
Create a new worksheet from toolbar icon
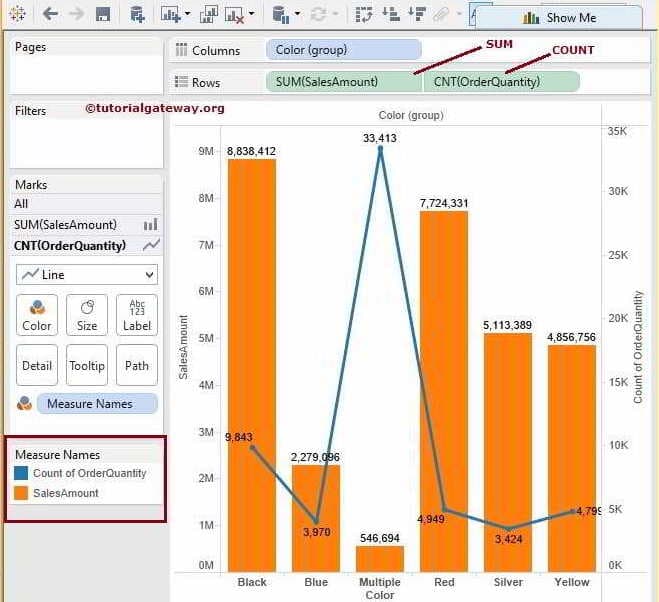coord(171,14)
